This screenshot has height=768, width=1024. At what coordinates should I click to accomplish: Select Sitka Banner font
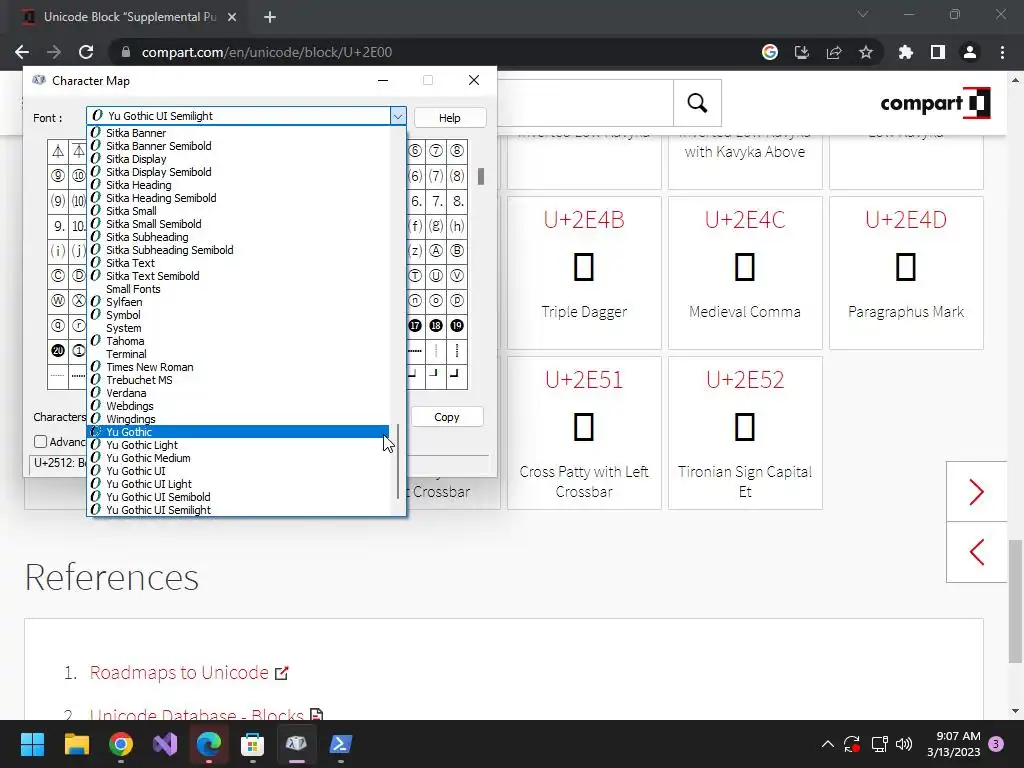point(238,133)
